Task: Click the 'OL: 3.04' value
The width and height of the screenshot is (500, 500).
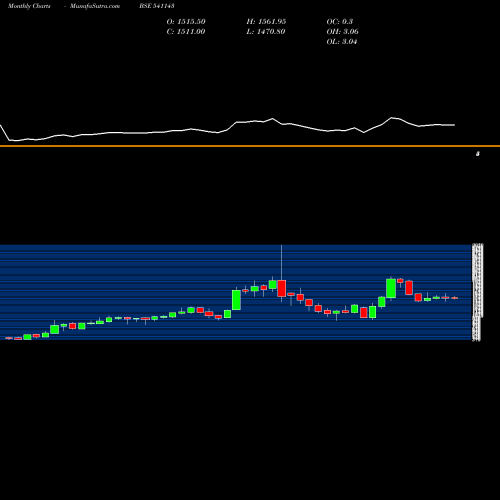Action: [x=342, y=41]
